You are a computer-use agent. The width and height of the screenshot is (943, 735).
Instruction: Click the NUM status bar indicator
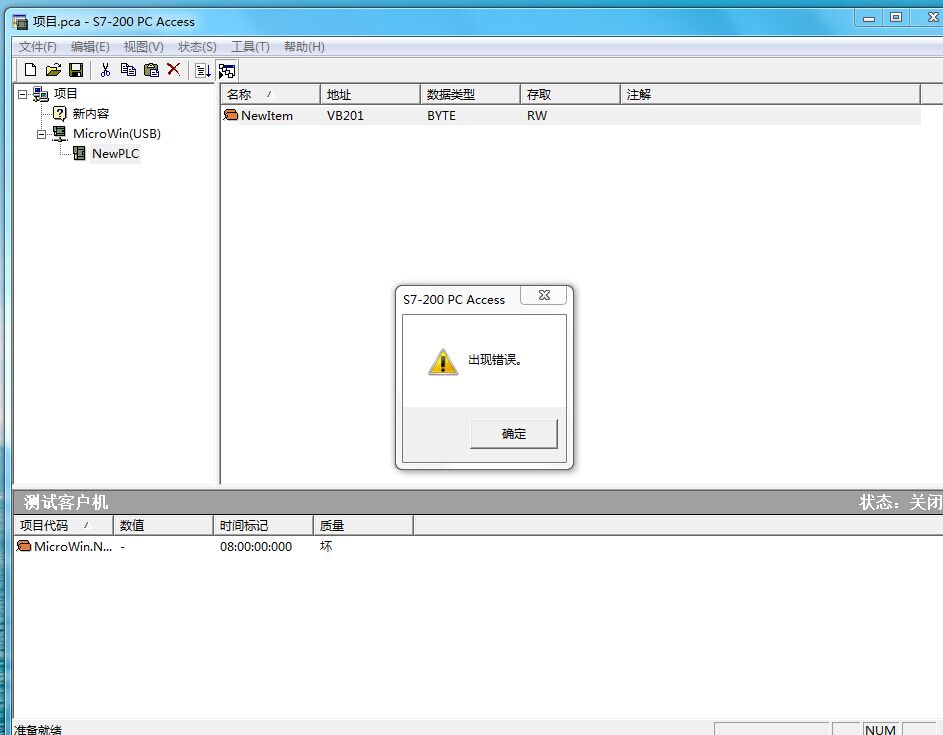[x=880, y=729]
